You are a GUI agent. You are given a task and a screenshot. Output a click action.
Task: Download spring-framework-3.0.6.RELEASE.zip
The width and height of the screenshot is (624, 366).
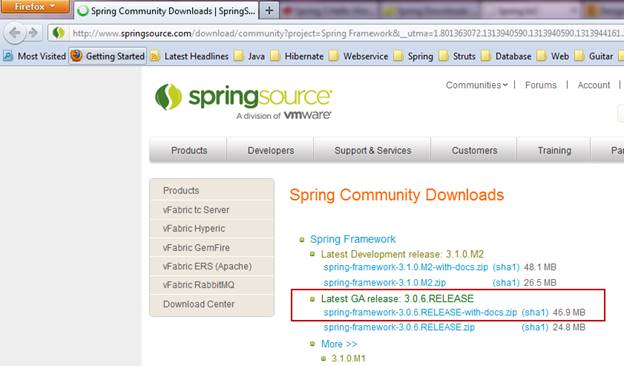399,327
